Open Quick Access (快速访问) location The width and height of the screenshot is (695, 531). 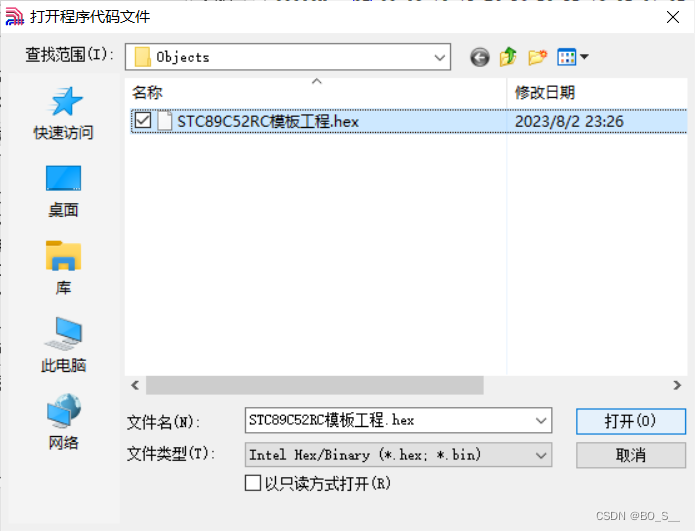[x=63, y=113]
